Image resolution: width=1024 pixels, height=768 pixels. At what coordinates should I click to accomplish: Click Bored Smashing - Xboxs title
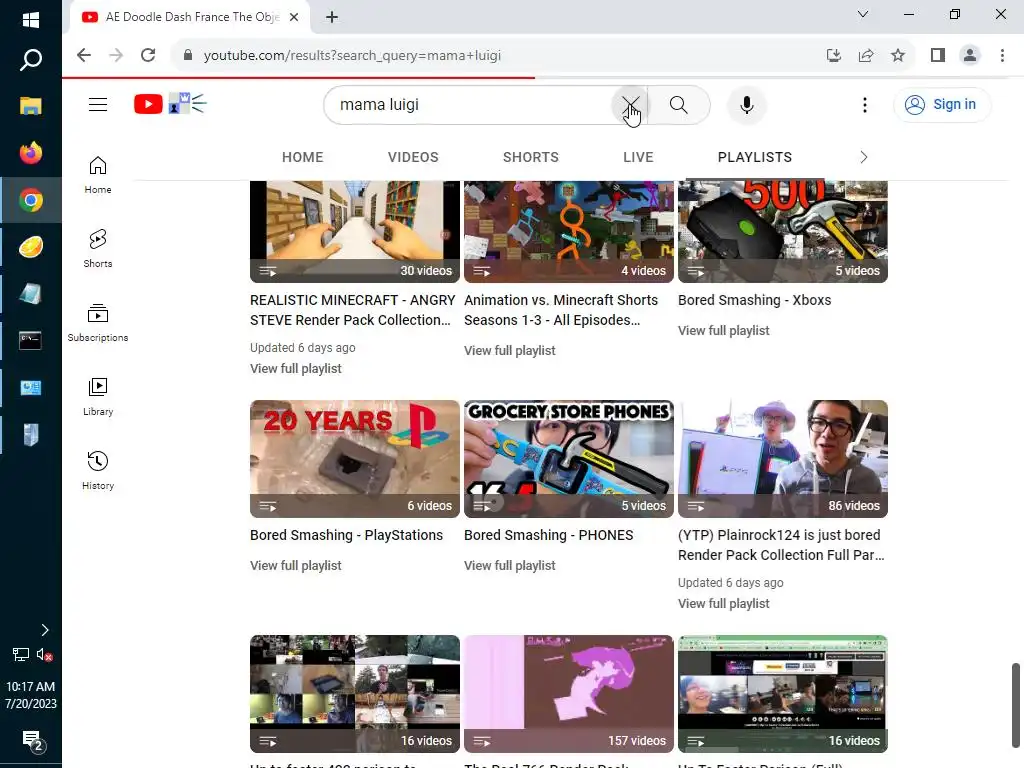[x=754, y=300]
